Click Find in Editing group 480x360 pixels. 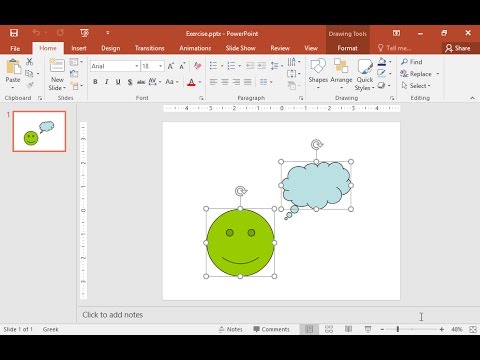pos(412,62)
